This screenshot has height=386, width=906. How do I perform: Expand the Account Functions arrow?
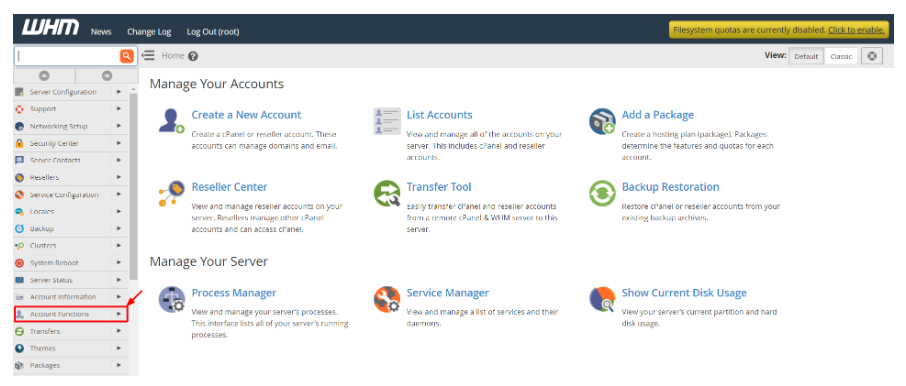pos(118,314)
